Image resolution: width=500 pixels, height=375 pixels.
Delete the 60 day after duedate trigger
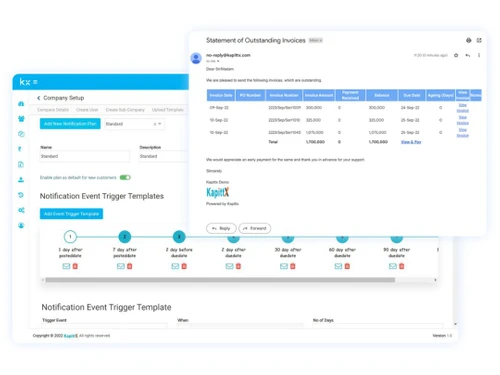[x=347, y=266]
